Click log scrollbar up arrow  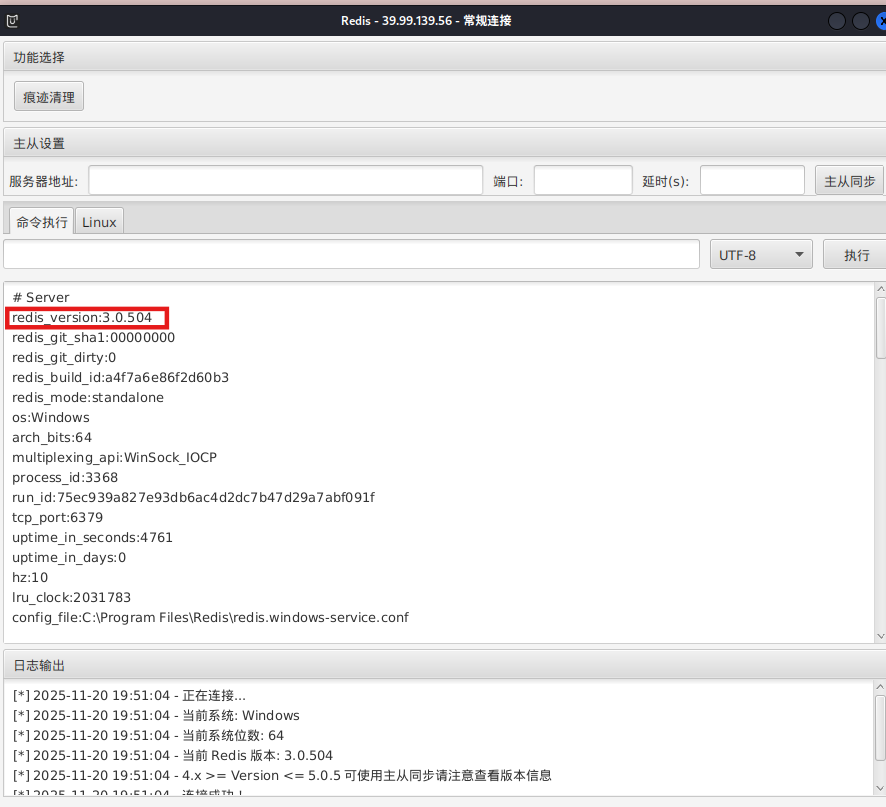pos(880,687)
